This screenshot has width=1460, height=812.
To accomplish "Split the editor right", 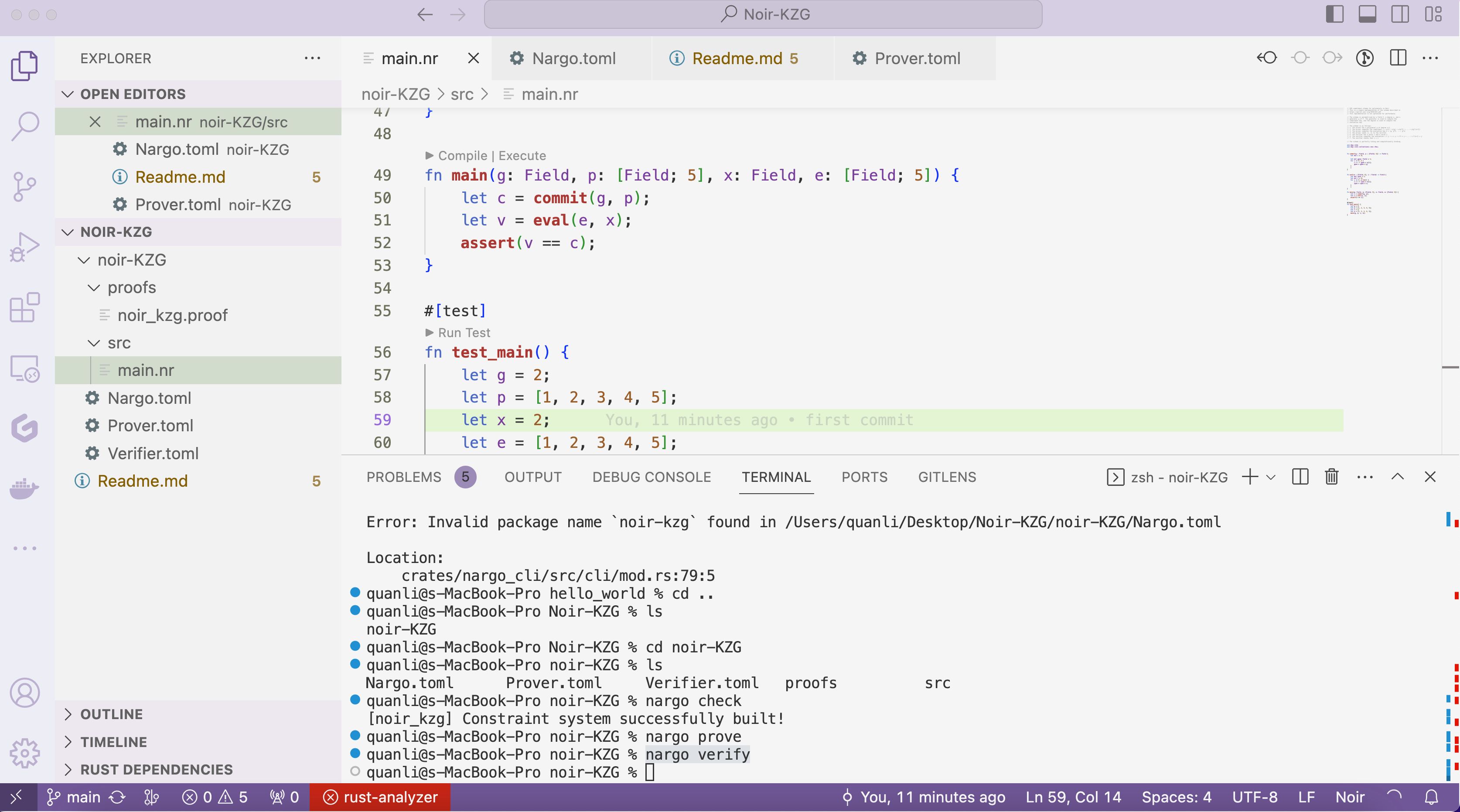I will tap(1398, 58).
